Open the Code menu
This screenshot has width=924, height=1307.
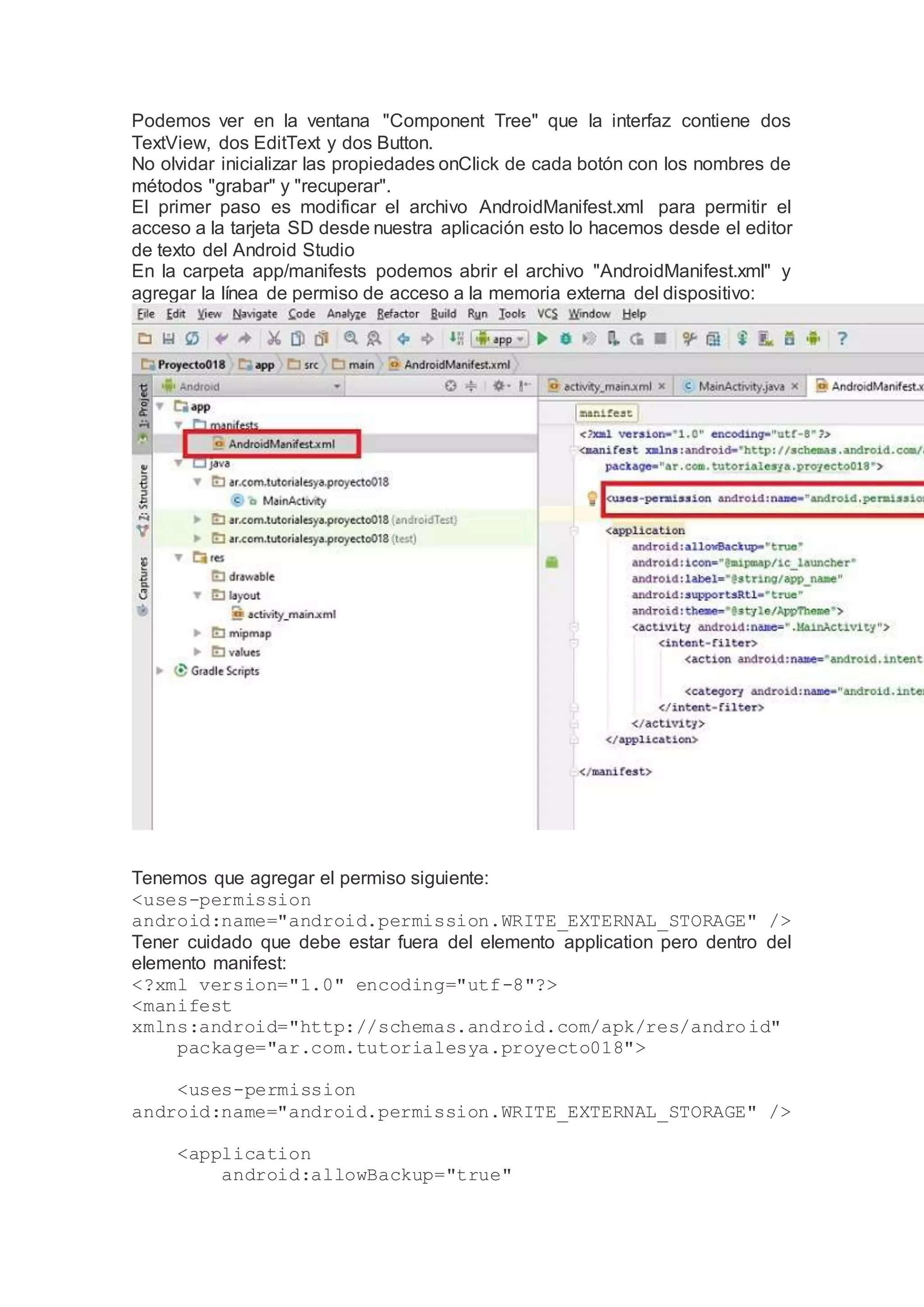[301, 314]
